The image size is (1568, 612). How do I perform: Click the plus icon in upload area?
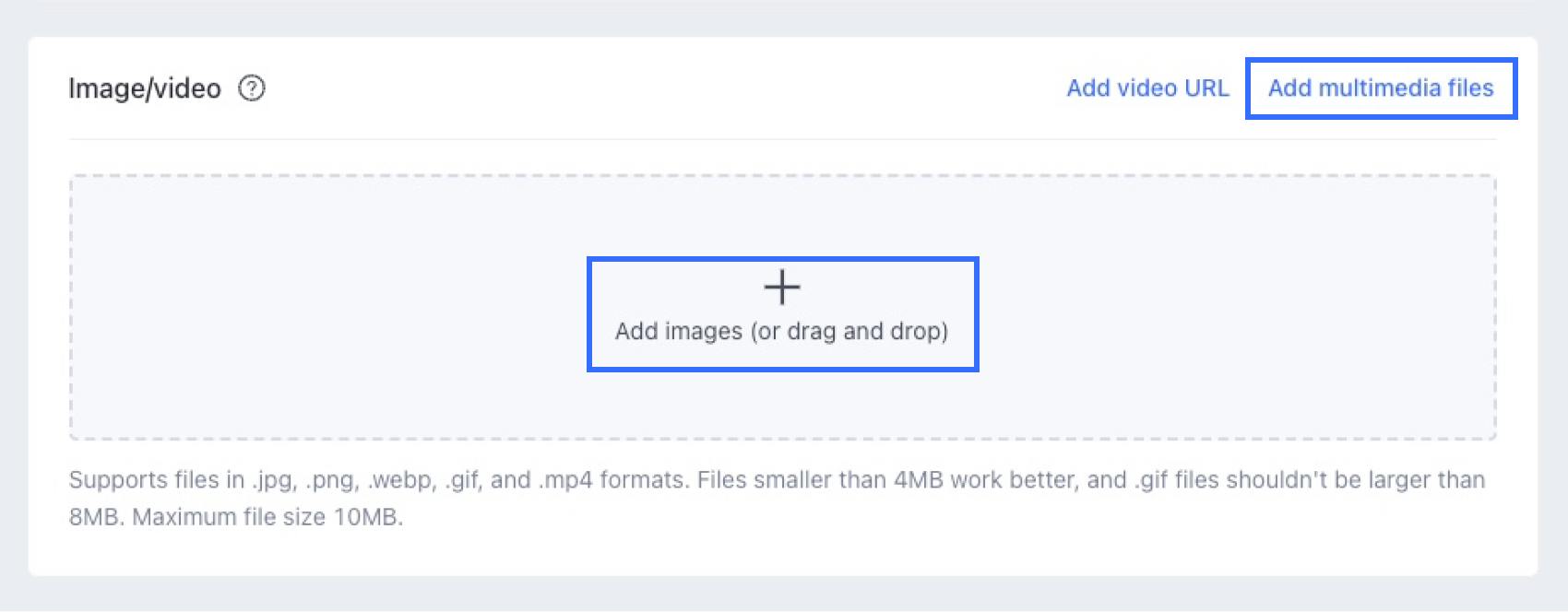tap(782, 288)
